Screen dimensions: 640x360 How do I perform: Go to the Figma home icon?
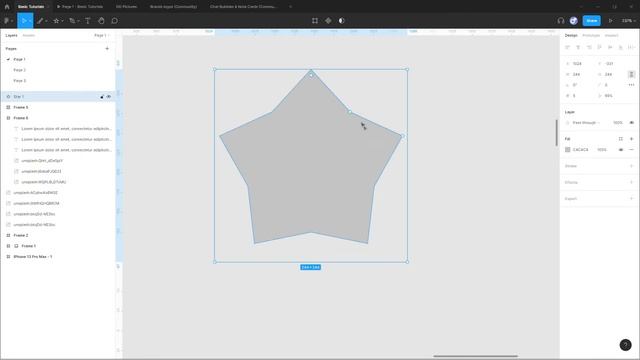click(x=7, y=7)
